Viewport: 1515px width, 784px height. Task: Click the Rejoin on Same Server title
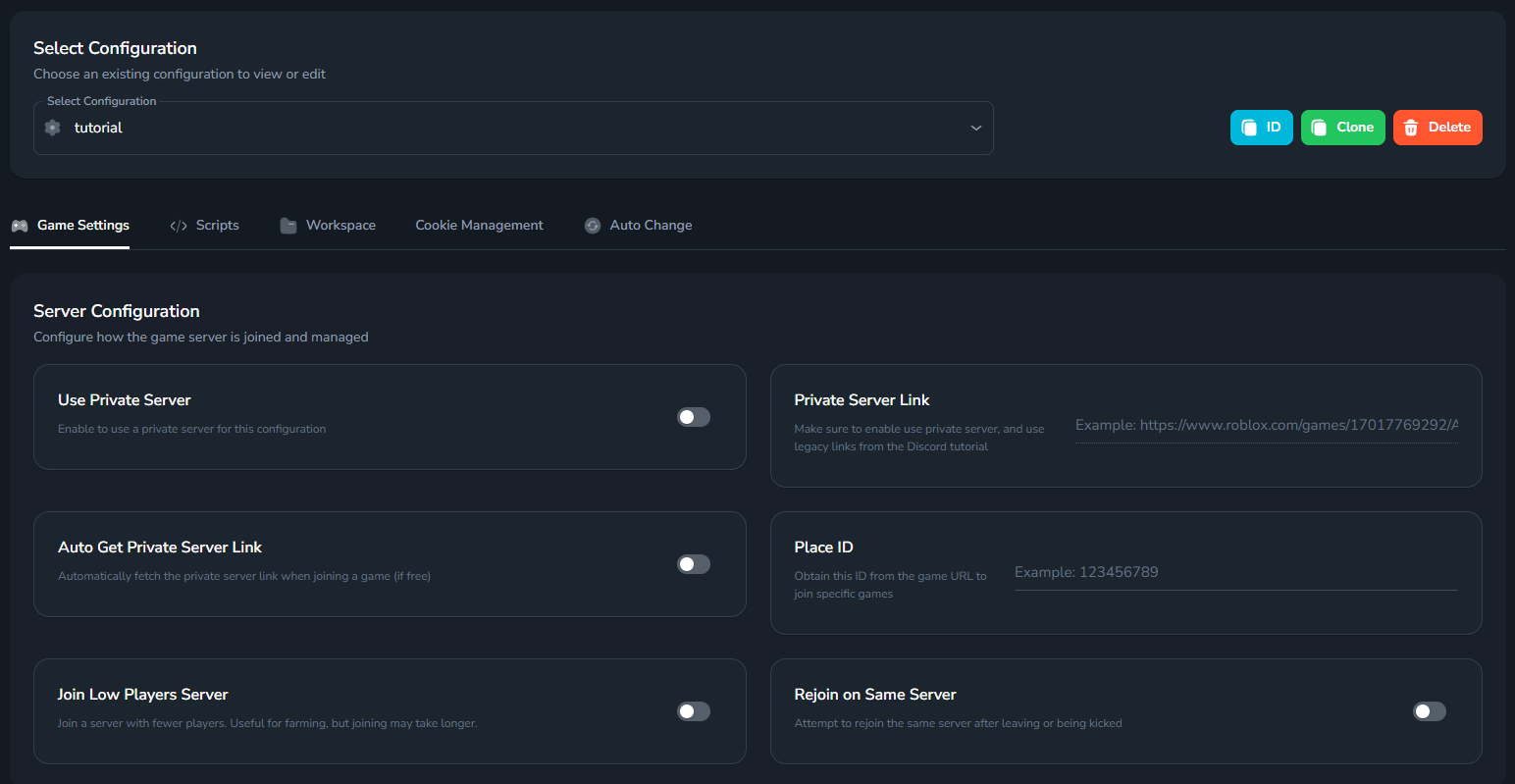[x=875, y=695]
